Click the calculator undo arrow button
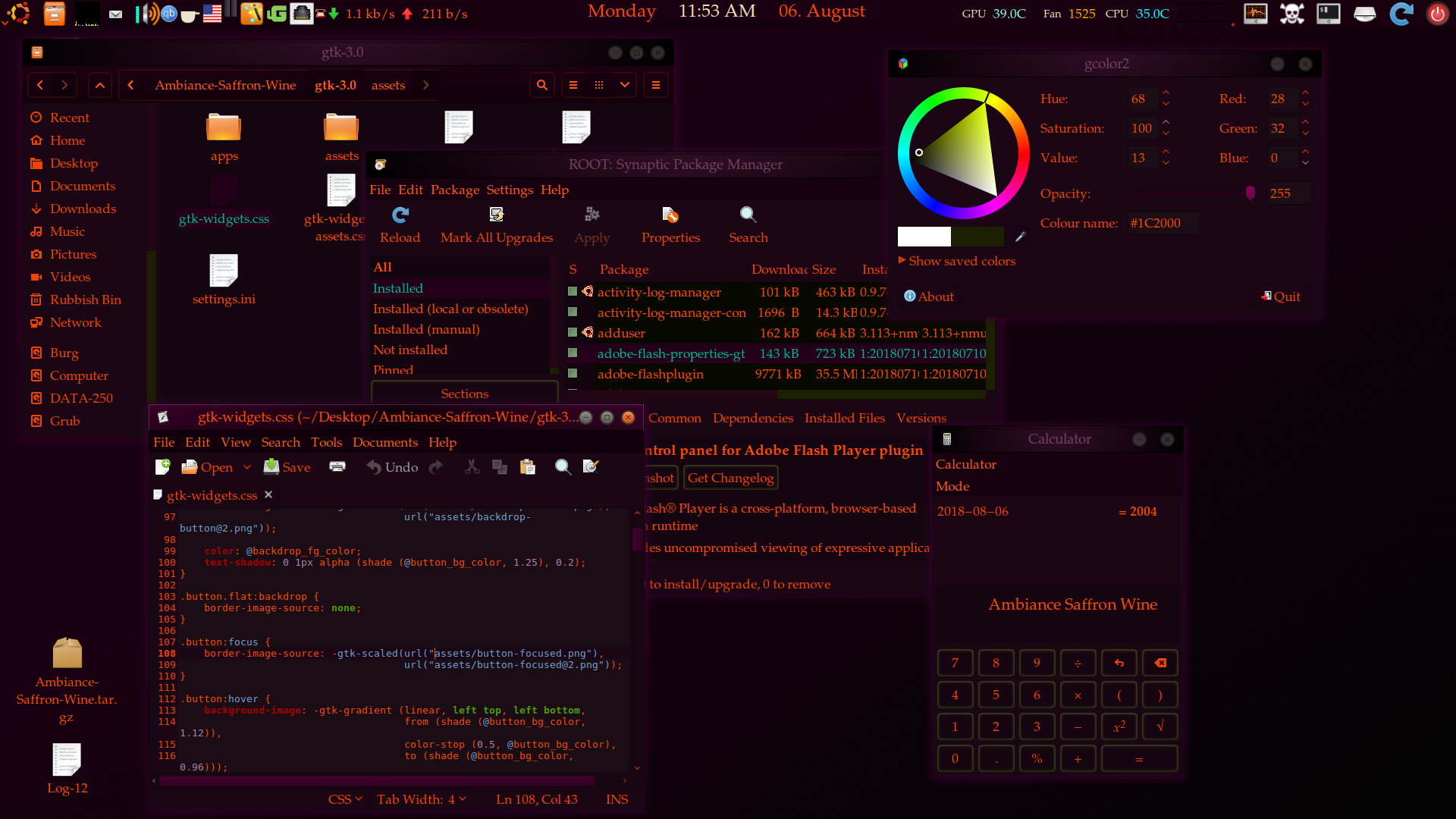 pos(1119,663)
